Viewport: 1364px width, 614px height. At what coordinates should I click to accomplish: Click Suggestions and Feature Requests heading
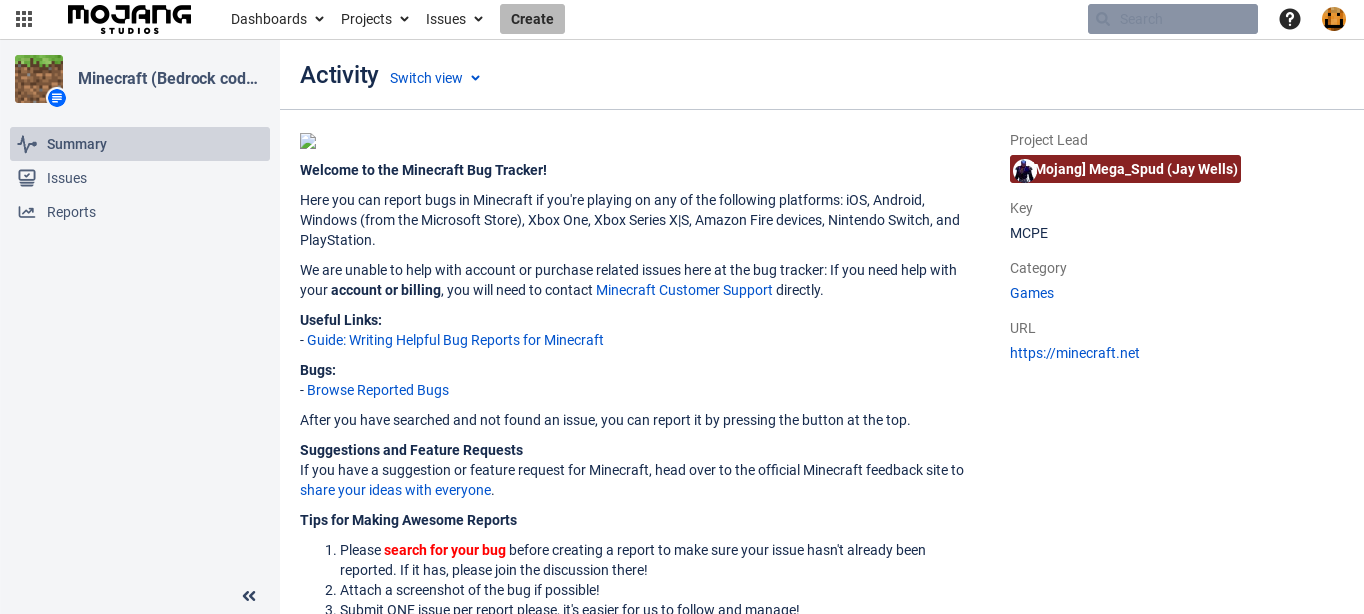pyautogui.click(x=411, y=450)
